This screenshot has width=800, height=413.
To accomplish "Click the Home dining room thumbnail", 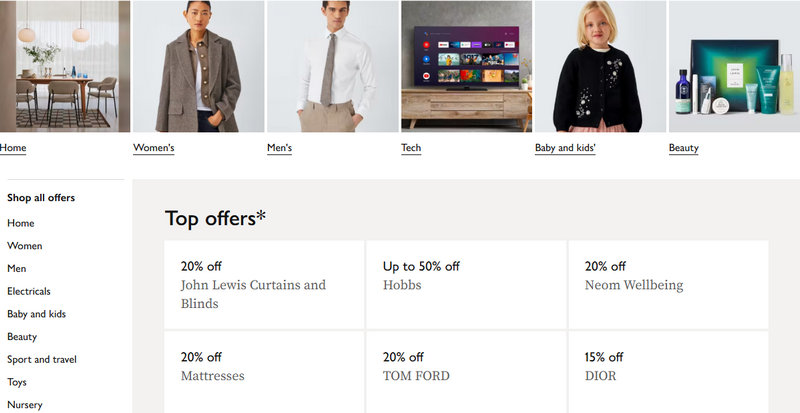I will click(65, 66).
